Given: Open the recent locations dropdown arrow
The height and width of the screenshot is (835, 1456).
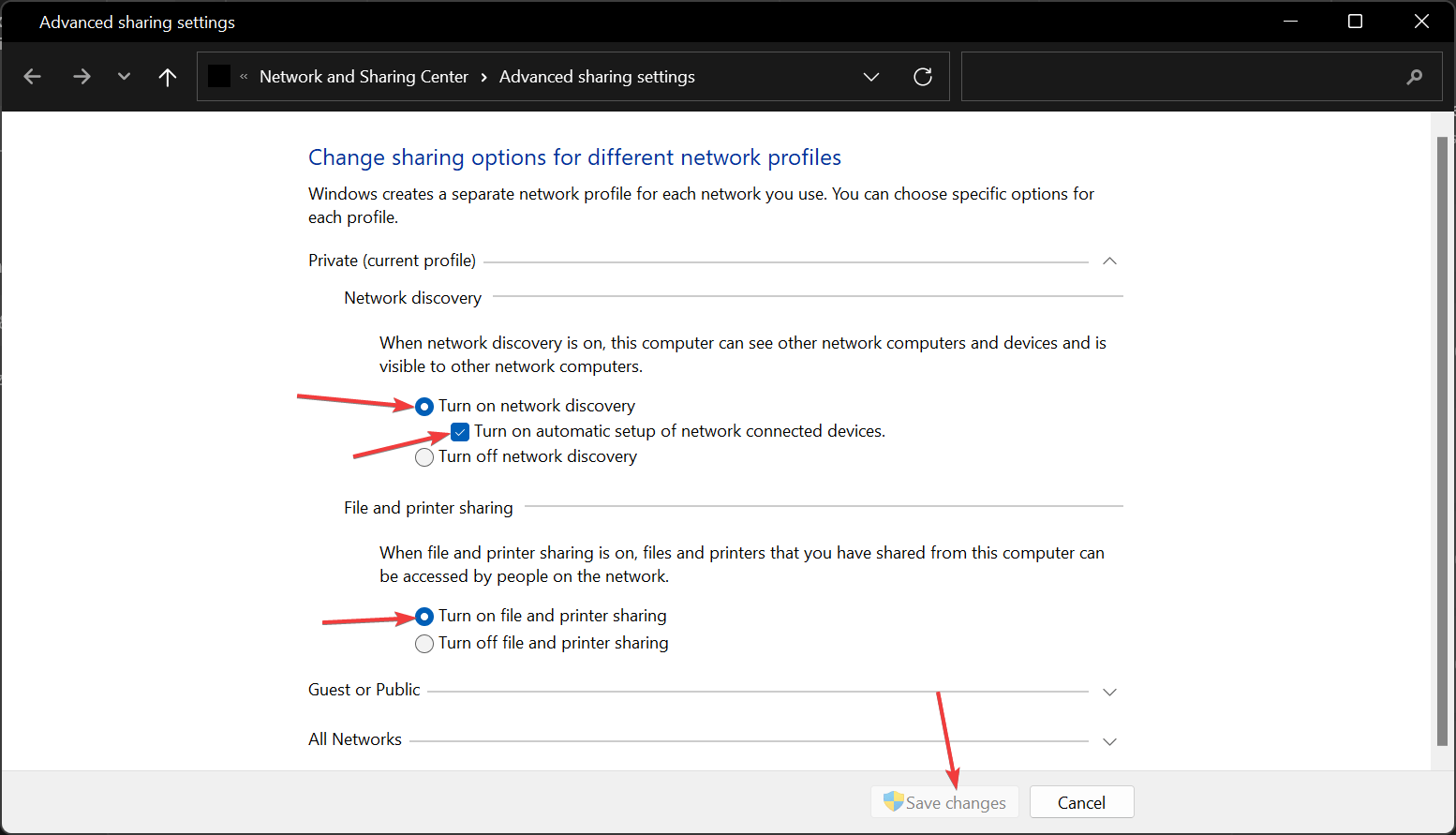Looking at the screenshot, I should pyautogui.click(x=124, y=77).
